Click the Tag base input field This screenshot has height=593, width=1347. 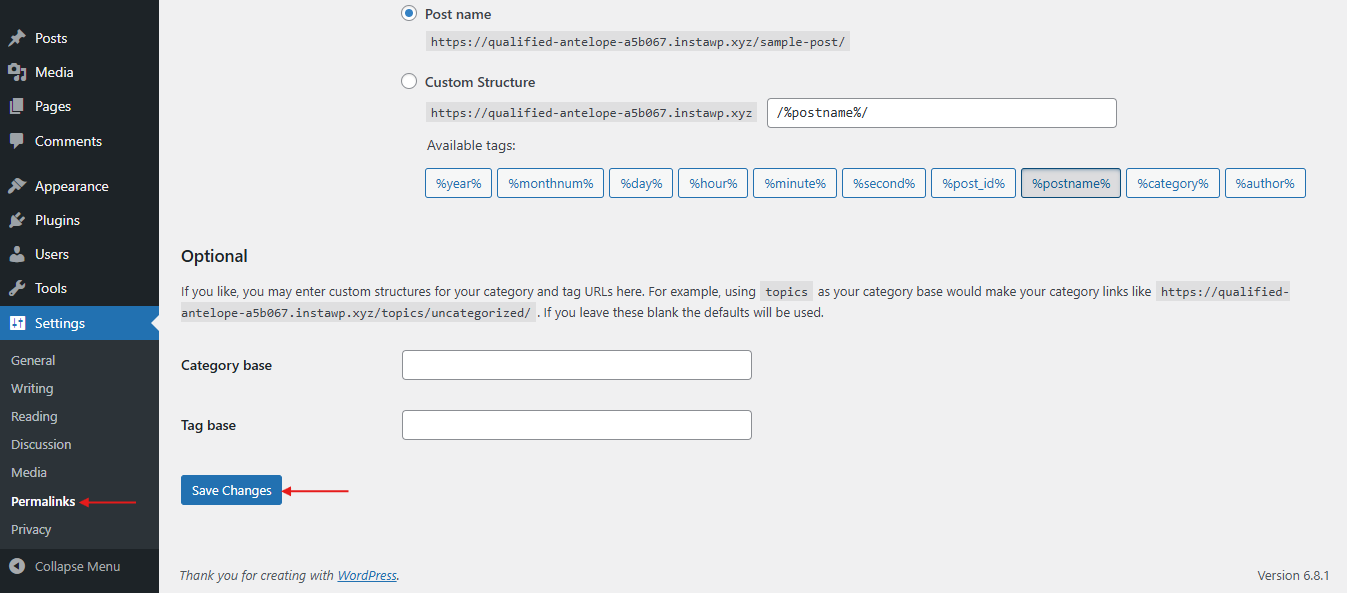coord(577,425)
